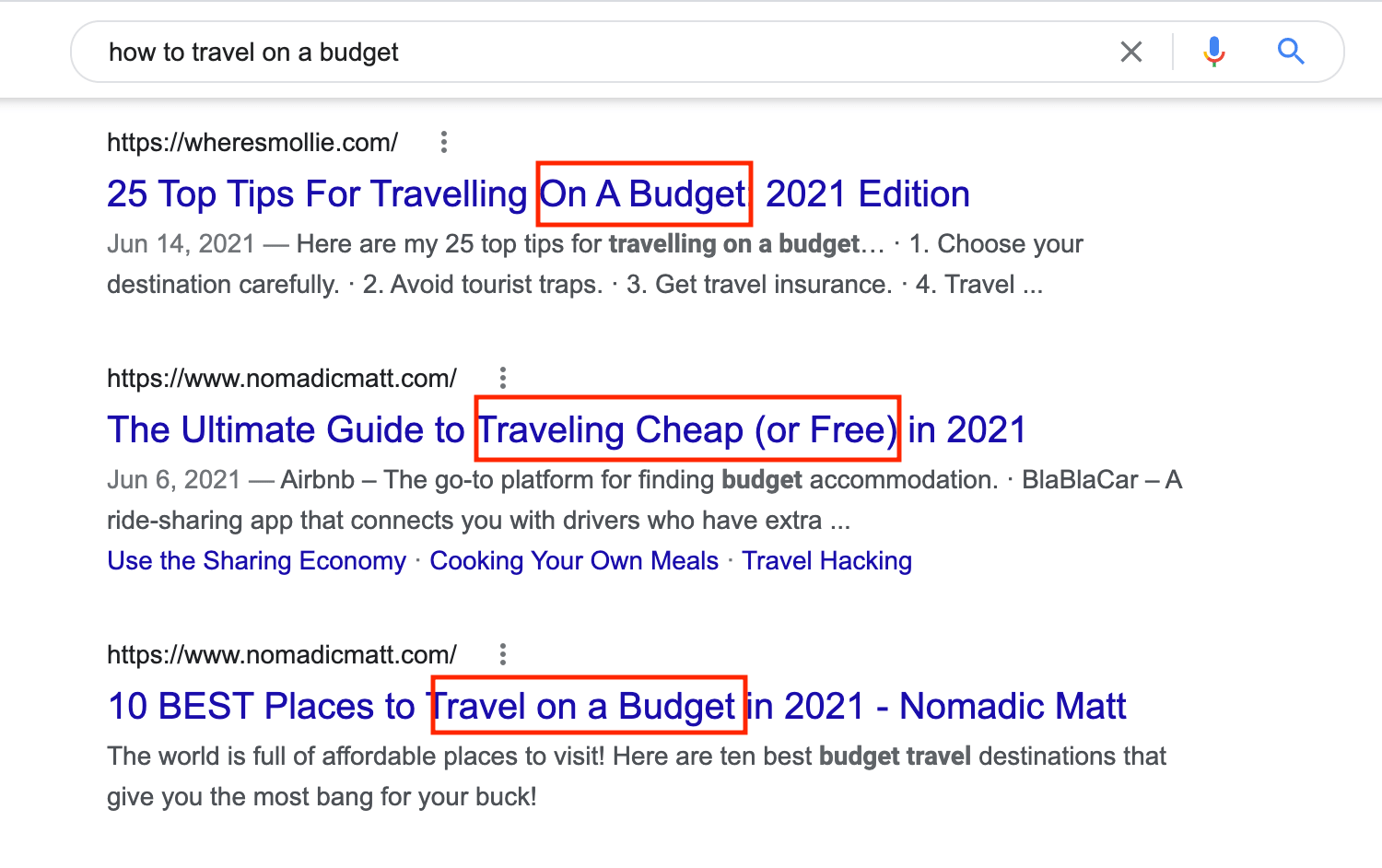Open 'The Ultimate Guide to Traveling Cheap' result

point(566,430)
